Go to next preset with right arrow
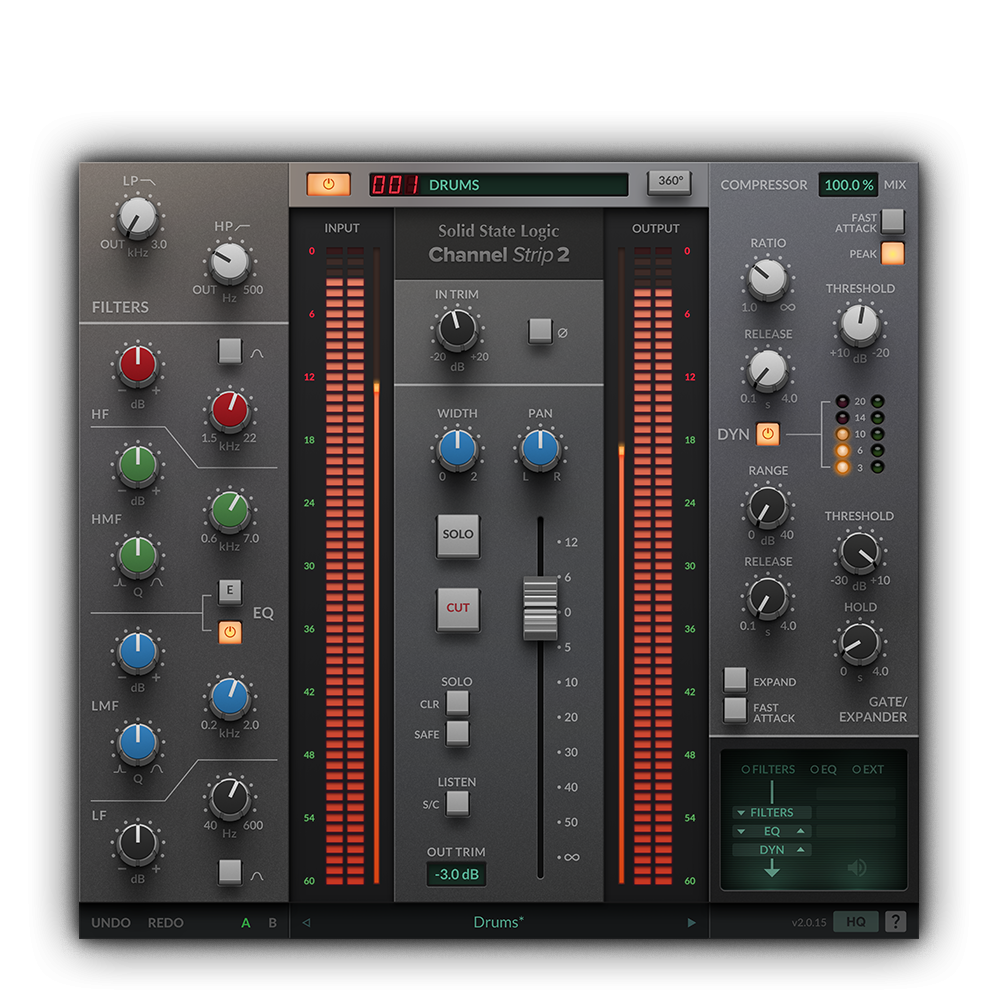The height and width of the screenshot is (1000, 999). tap(692, 922)
